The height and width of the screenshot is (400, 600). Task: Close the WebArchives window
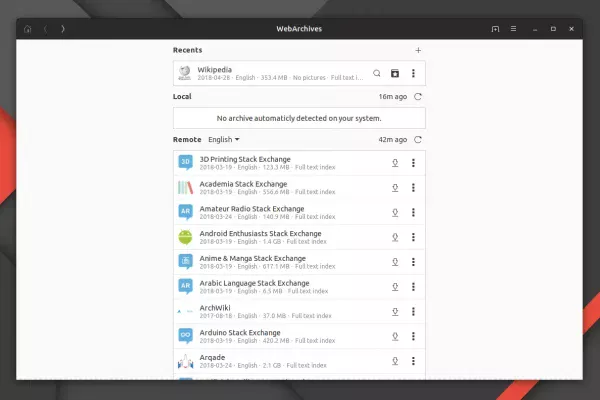click(571, 29)
